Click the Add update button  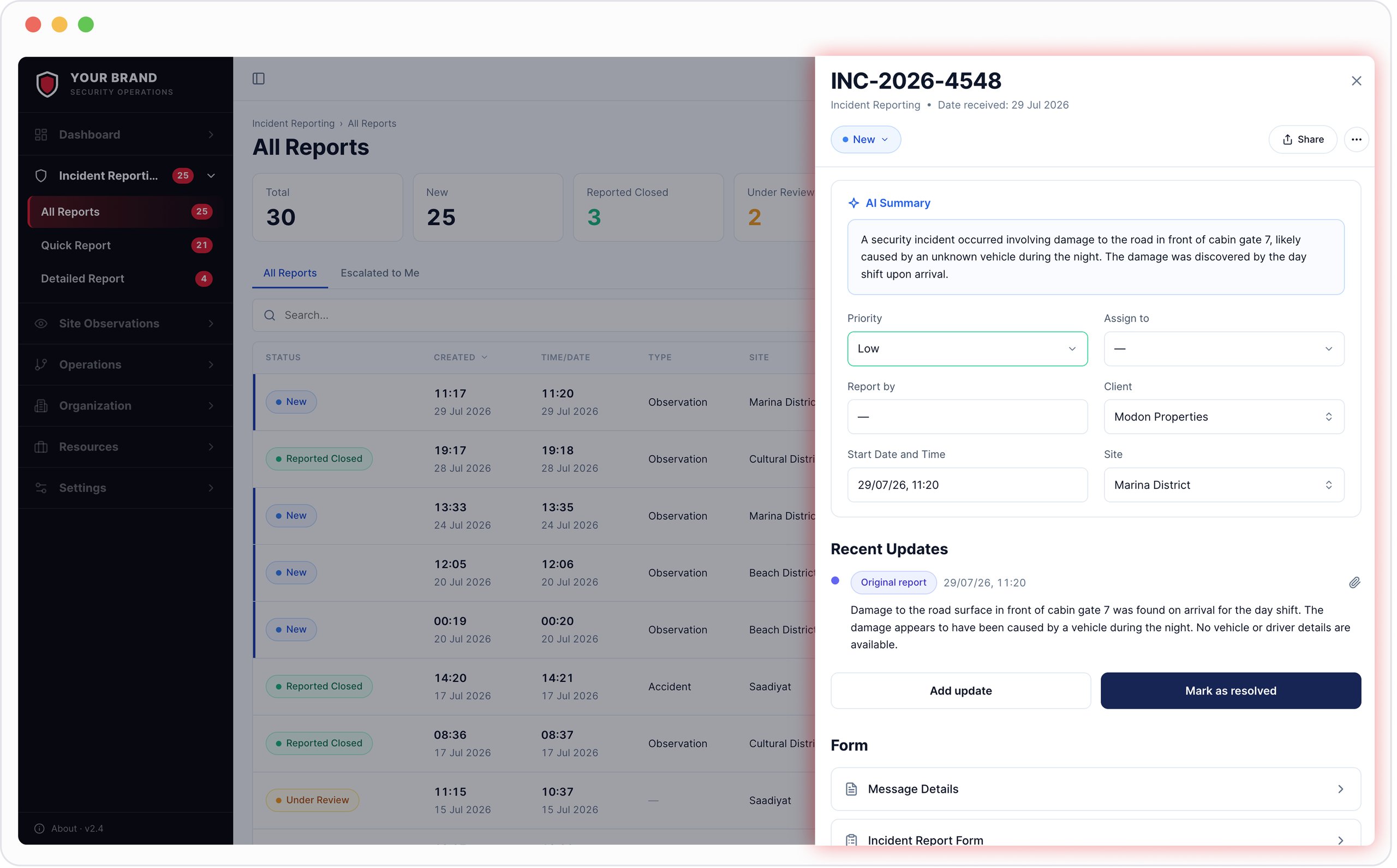click(x=960, y=691)
